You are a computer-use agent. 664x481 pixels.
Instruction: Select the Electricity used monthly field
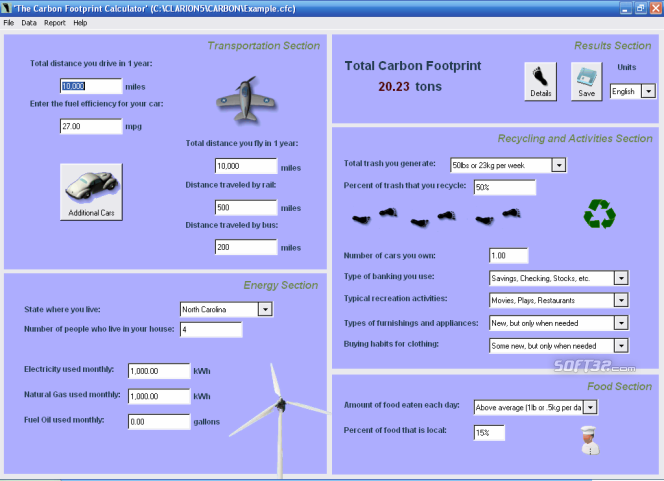point(159,371)
